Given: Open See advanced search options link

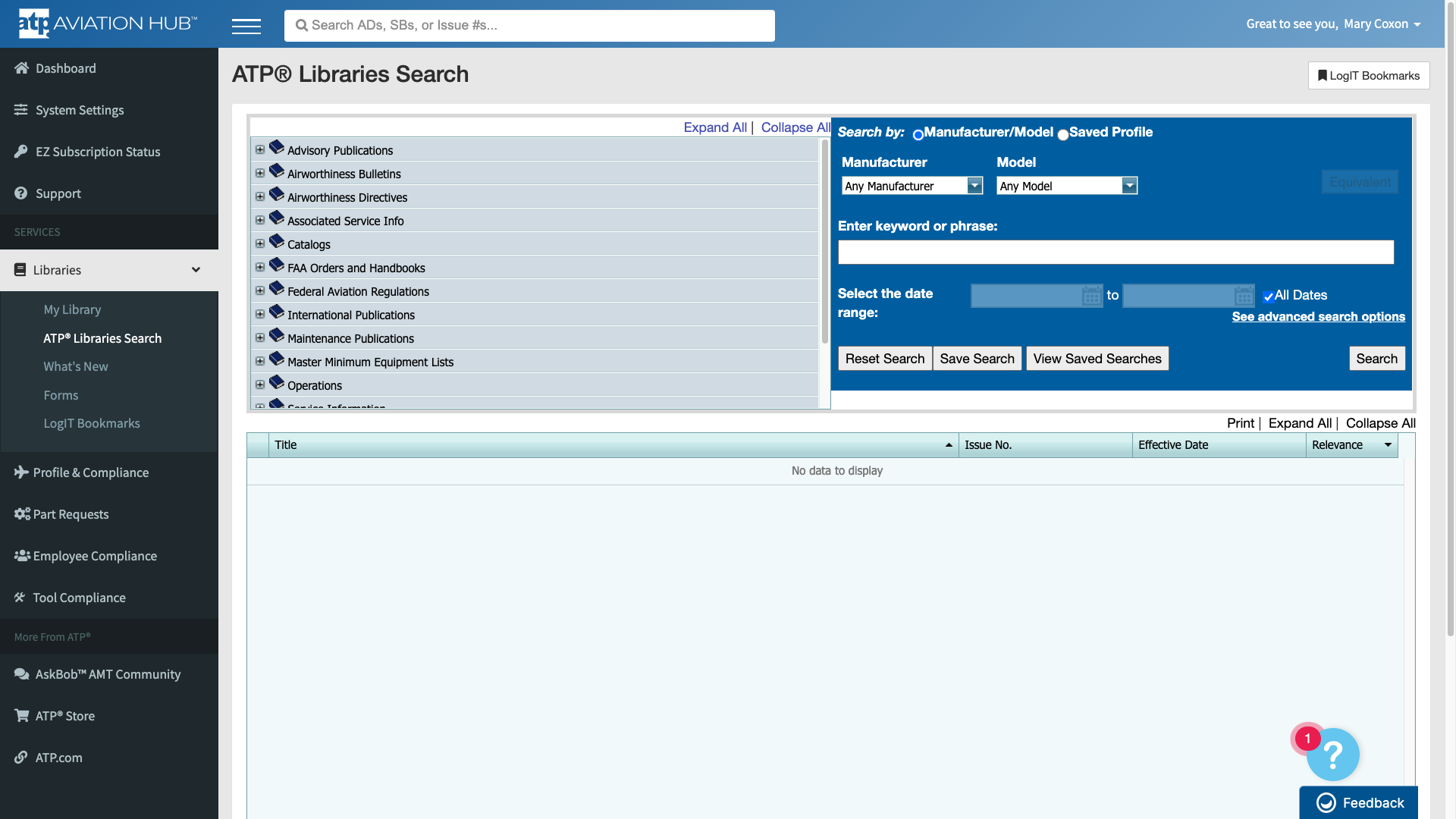Looking at the screenshot, I should (1318, 317).
